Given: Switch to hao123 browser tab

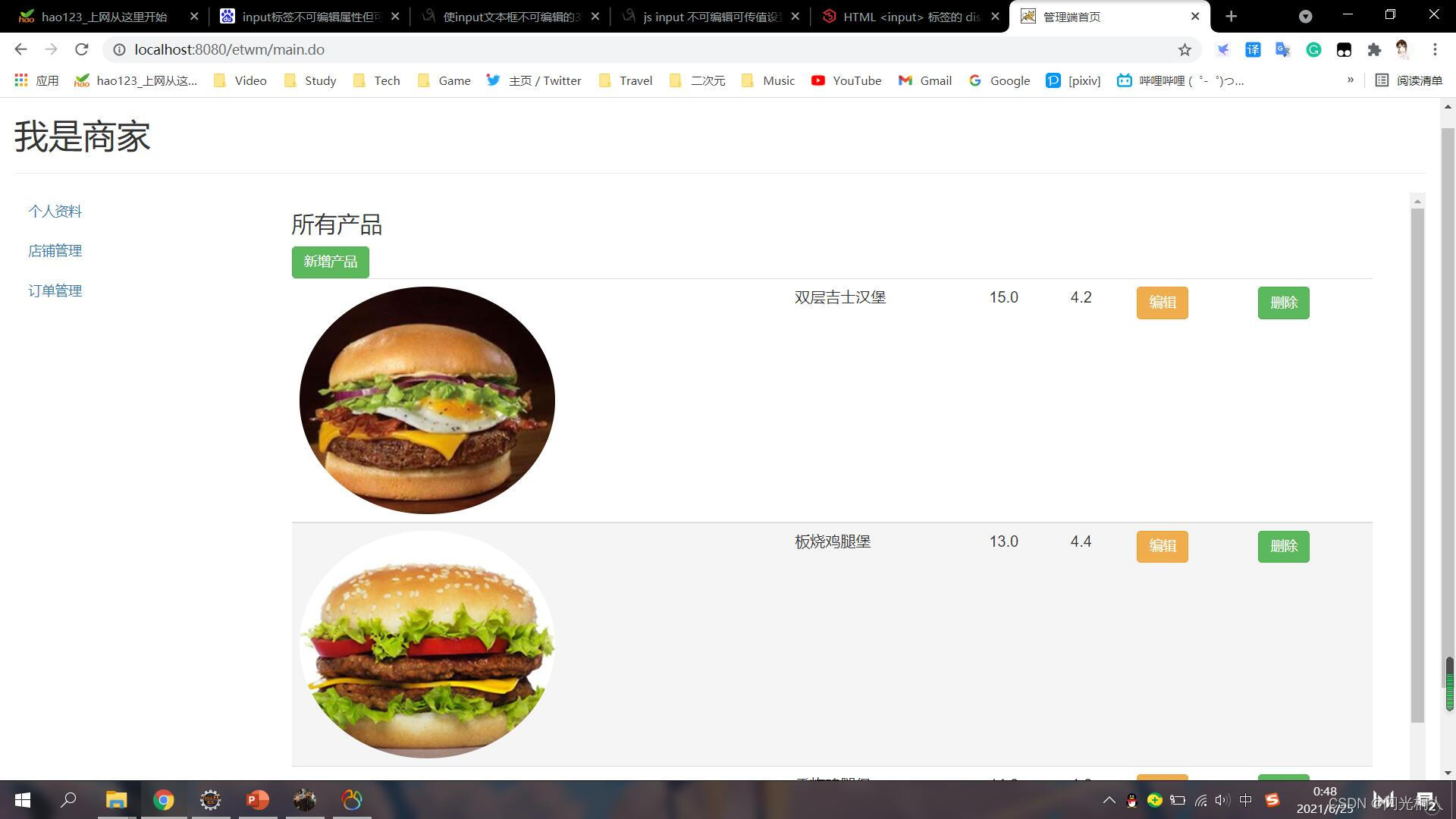Looking at the screenshot, I should (104, 16).
